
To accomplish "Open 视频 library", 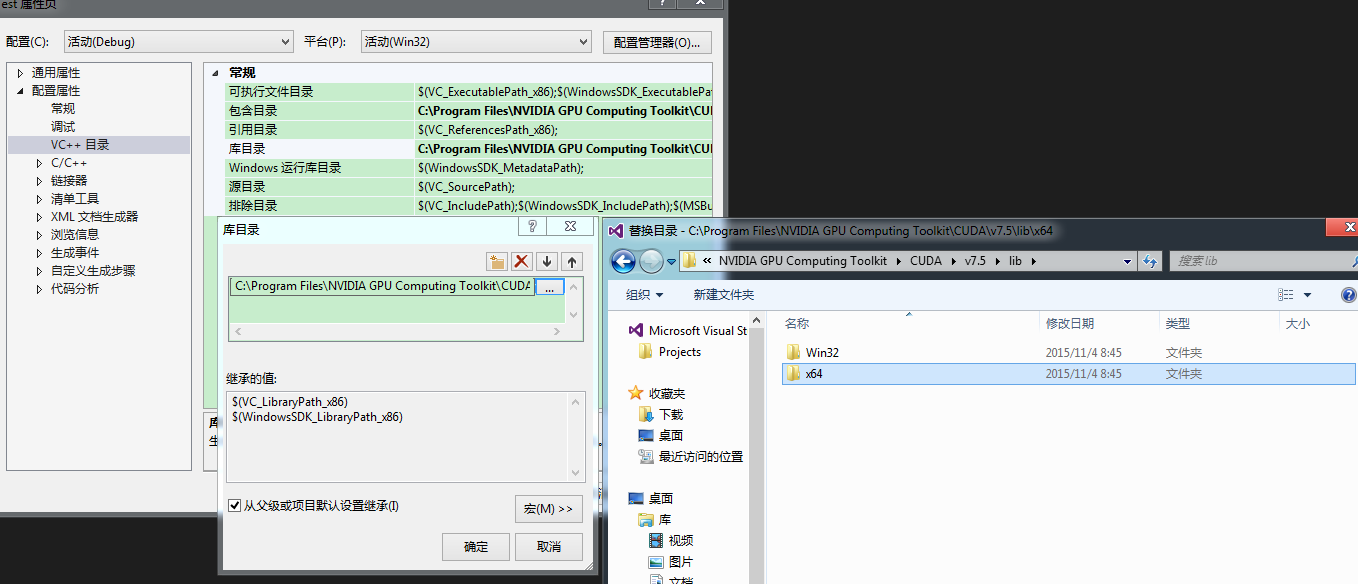I will tap(670, 540).
